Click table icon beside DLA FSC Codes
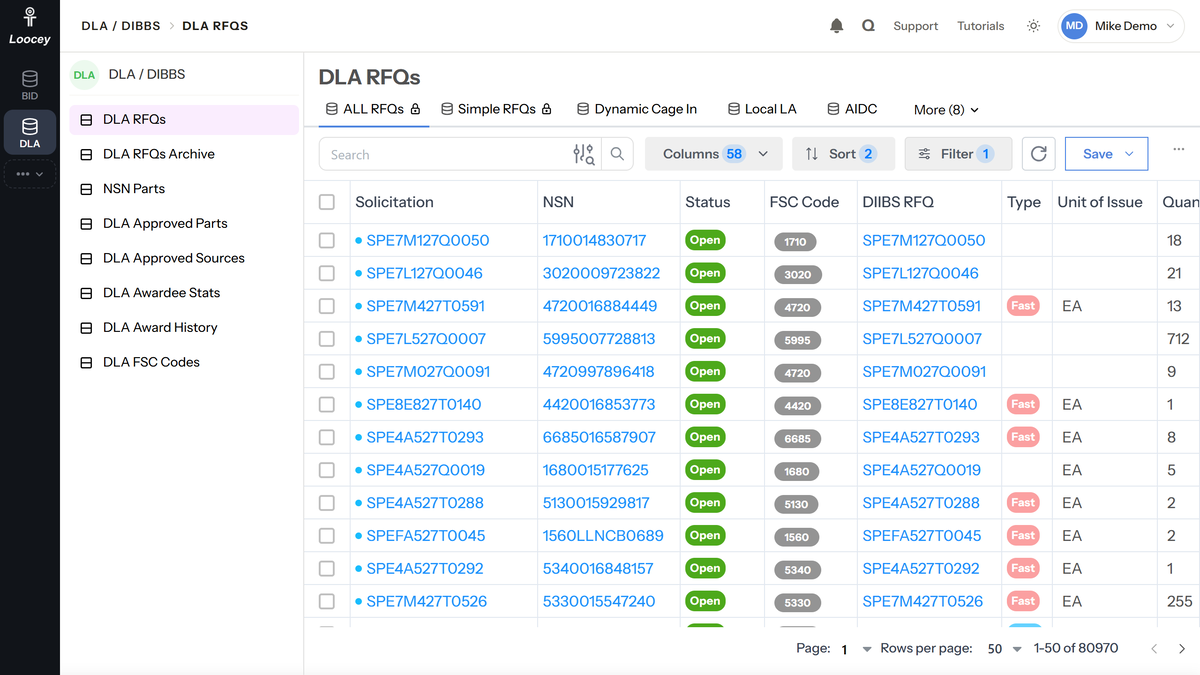Screen dimensions: 1200x675 click(x=86, y=362)
